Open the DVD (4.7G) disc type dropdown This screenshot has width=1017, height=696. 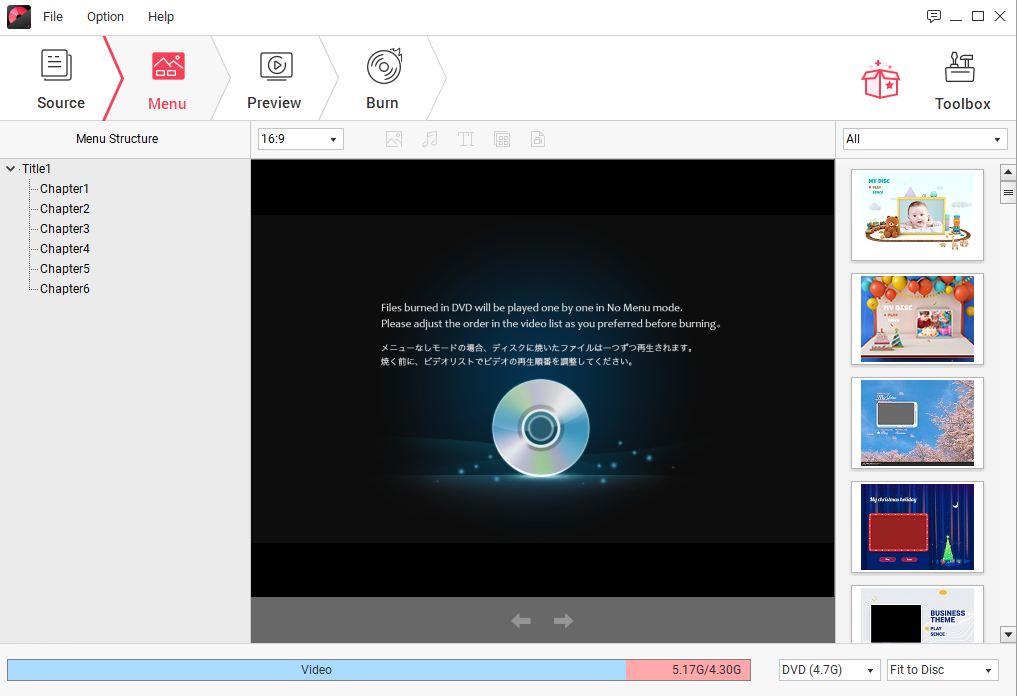tap(829, 670)
